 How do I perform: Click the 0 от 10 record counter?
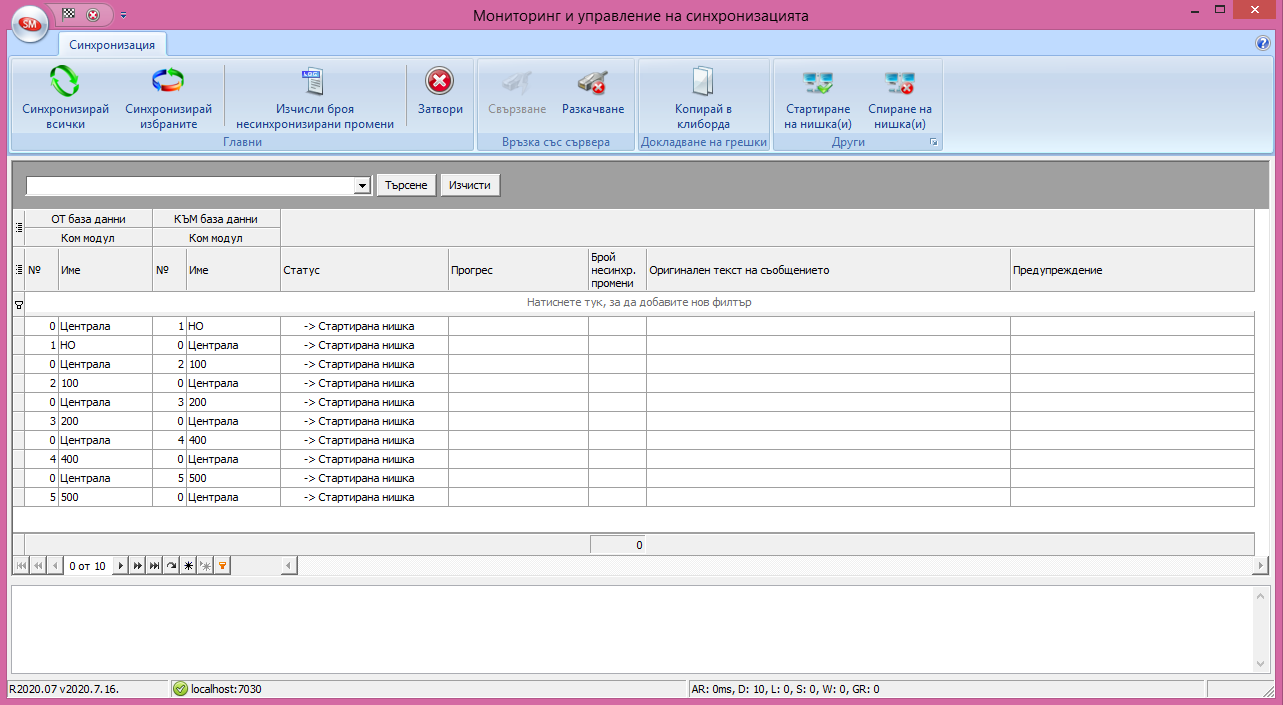[87, 566]
